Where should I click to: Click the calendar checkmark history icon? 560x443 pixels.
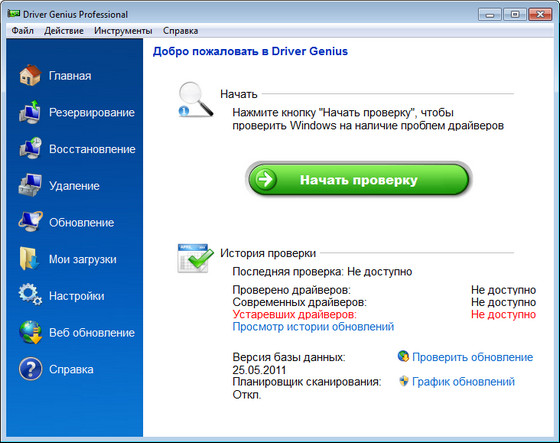[x=195, y=258]
